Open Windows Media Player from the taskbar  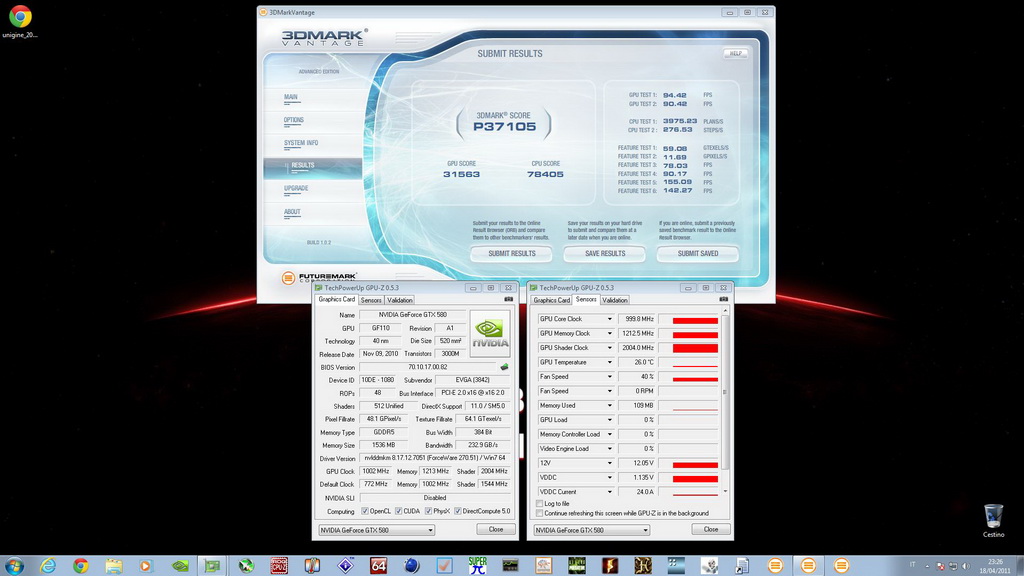pos(146,566)
